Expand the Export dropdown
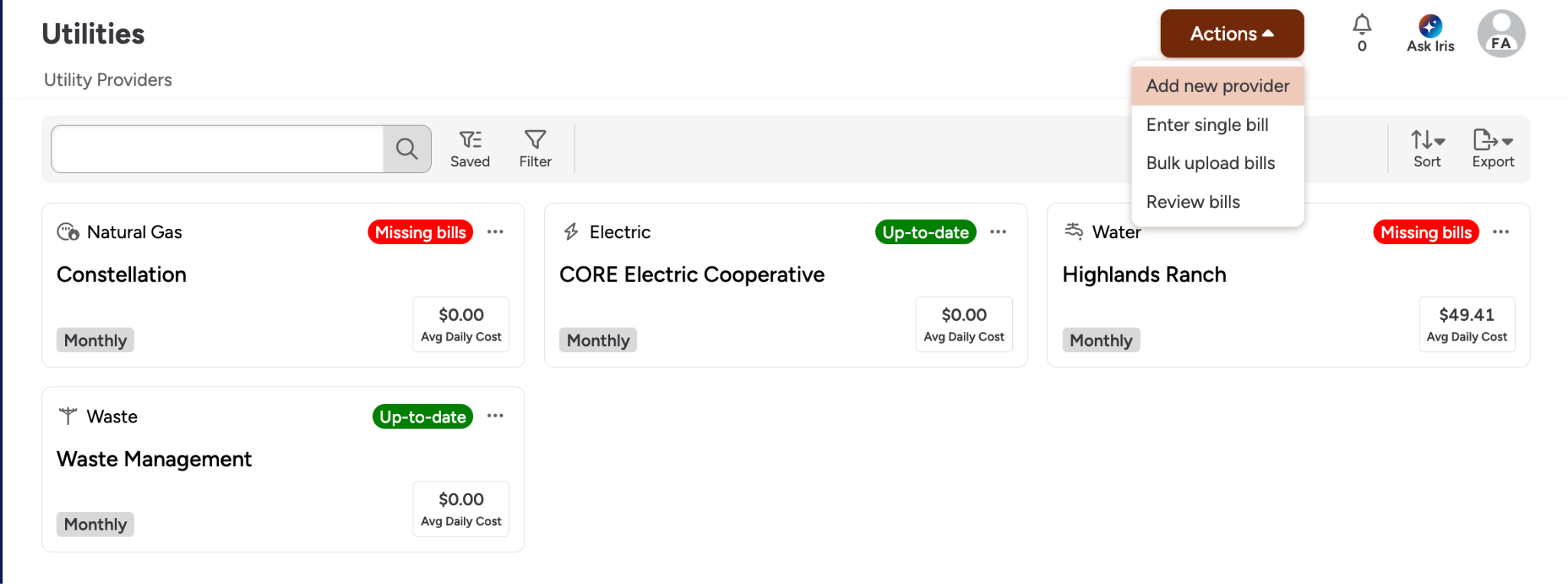 [1493, 148]
